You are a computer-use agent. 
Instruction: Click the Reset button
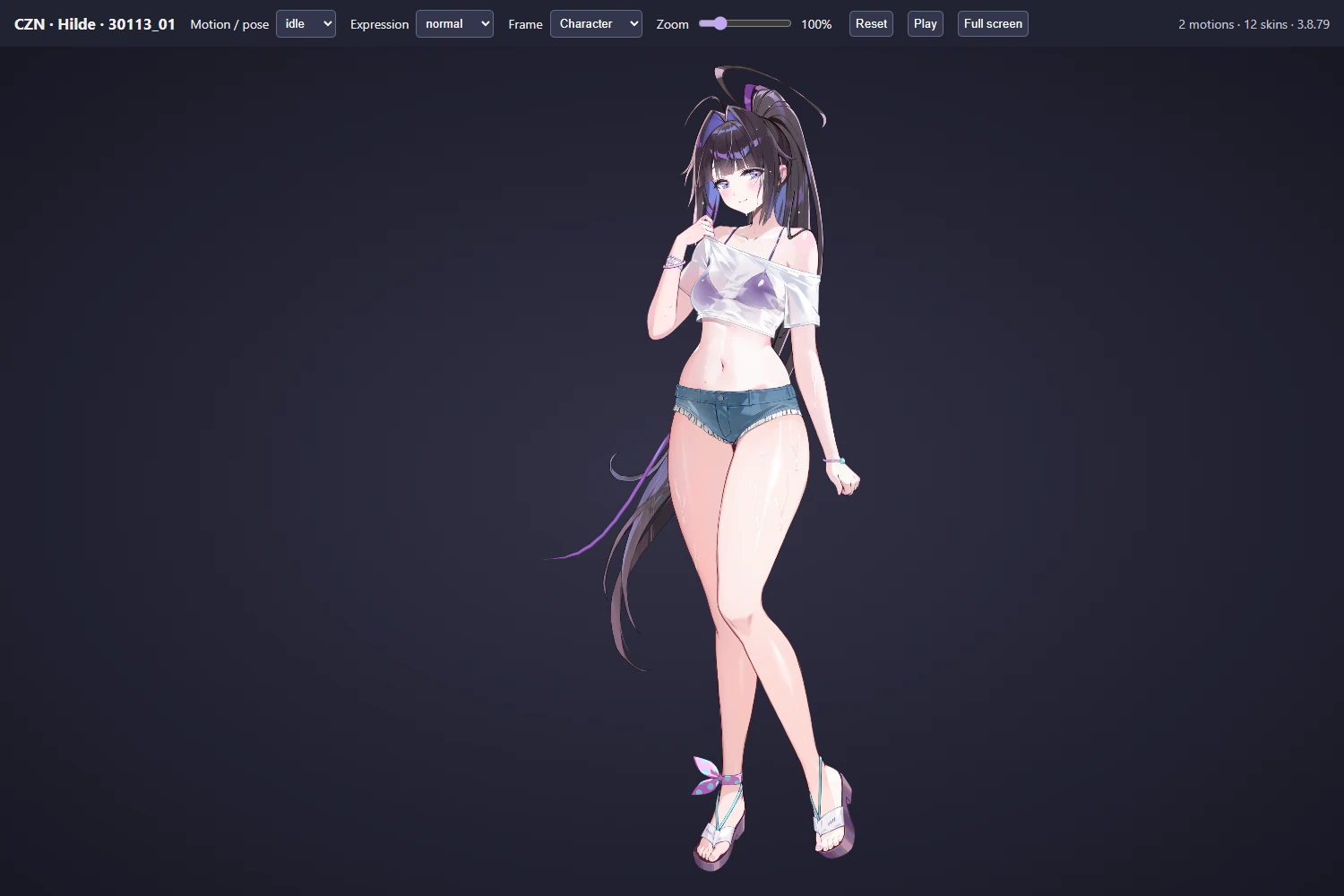click(871, 24)
